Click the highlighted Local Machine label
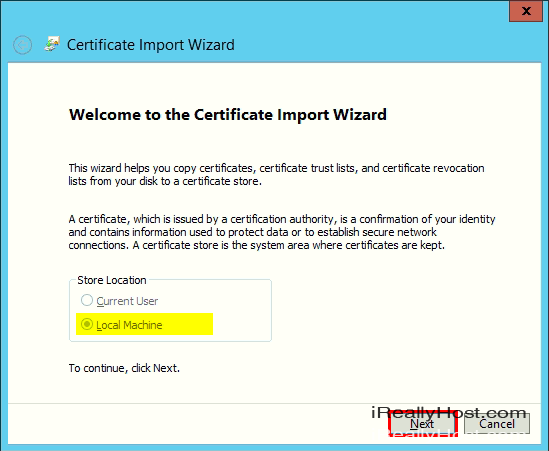Screen dimensions: 549x451 coord(129,325)
